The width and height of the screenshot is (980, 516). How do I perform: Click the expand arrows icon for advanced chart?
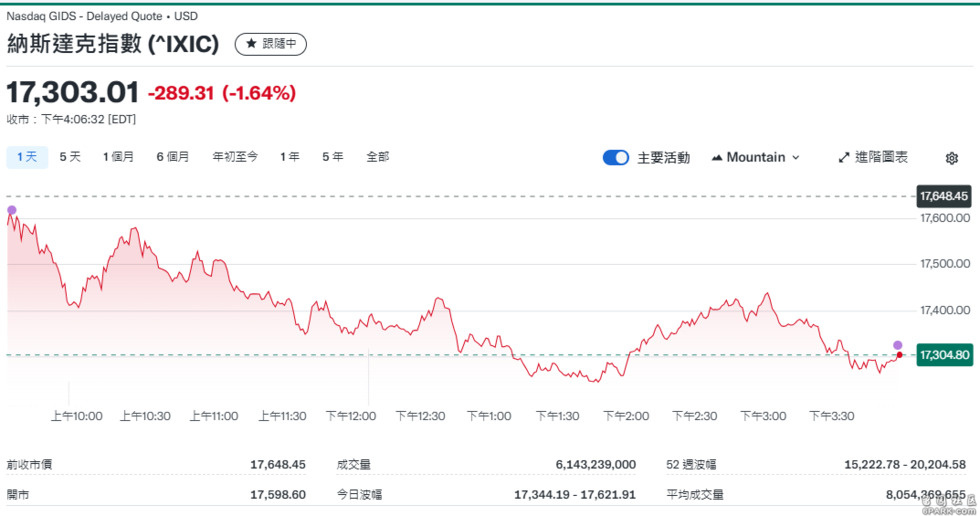tap(844, 157)
